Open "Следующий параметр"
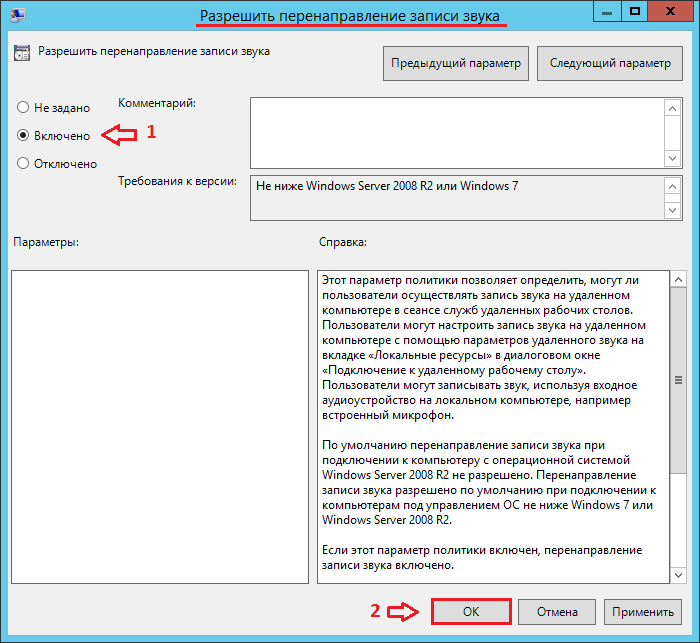This screenshot has width=700, height=643. tap(610, 63)
